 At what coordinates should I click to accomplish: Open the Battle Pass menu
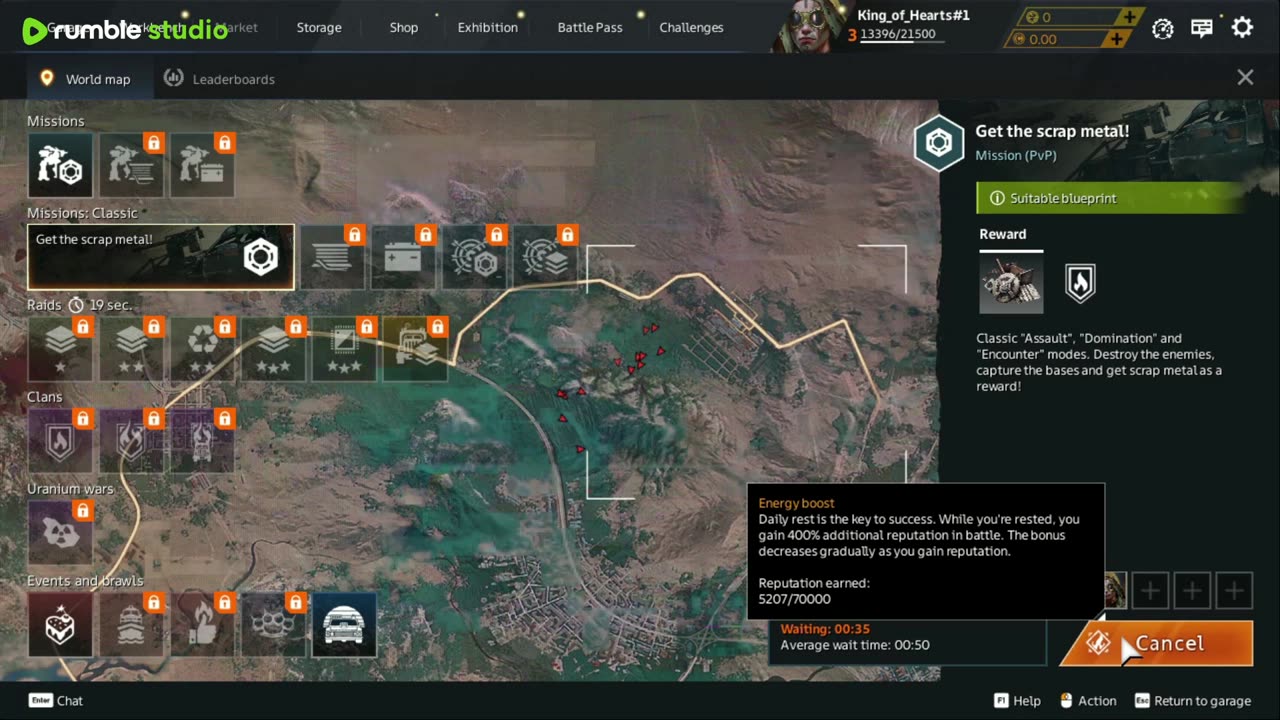pyautogui.click(x=590, y=27)
